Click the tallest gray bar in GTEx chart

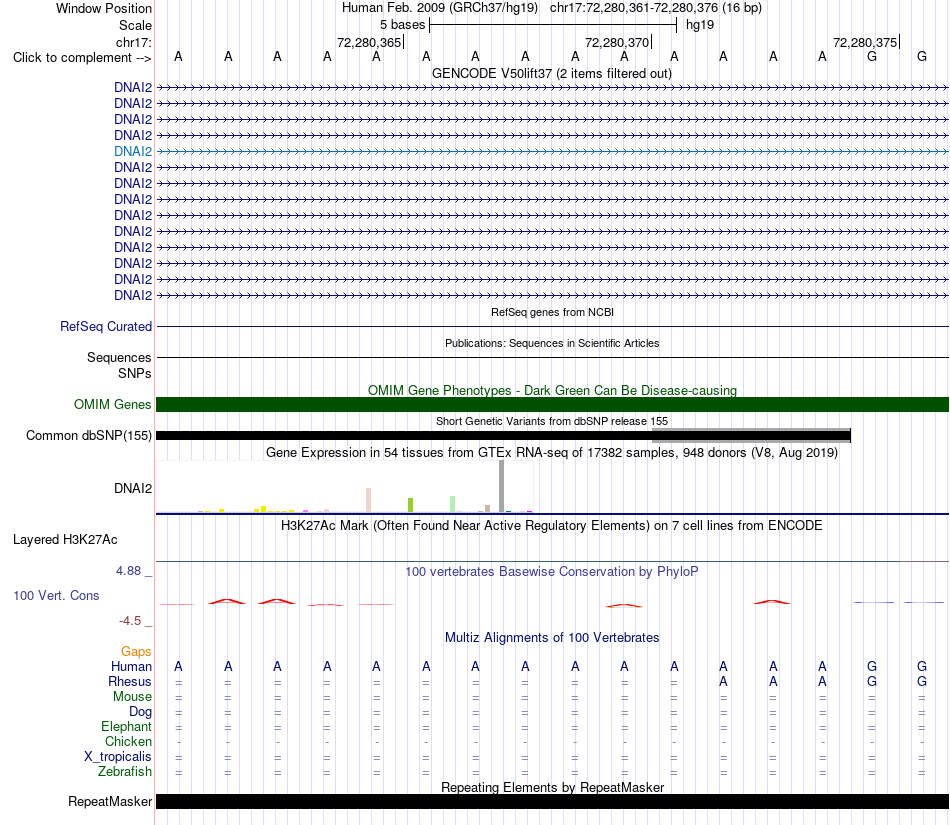(x=501, y=486)
